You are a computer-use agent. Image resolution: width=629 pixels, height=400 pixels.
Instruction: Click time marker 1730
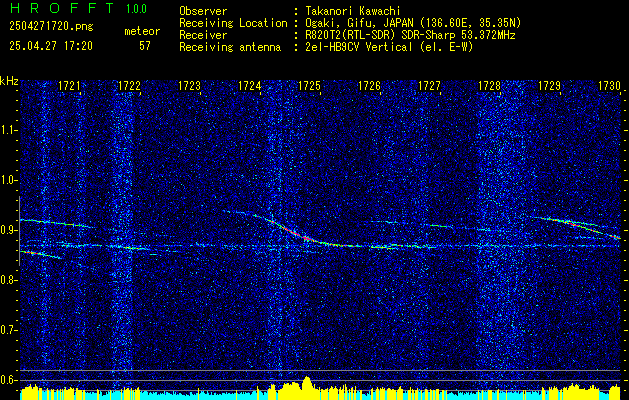(x=609, y=85)
